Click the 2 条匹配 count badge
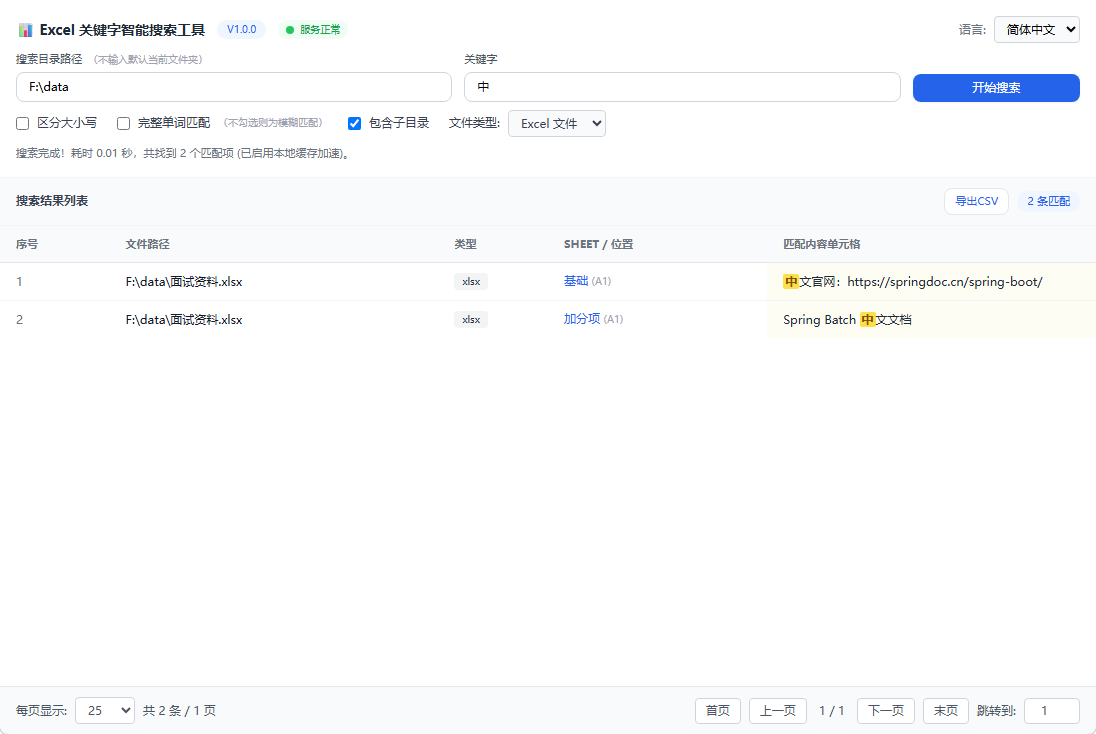The width and height of the screenshot is (1096, 734). (1048, 201)
